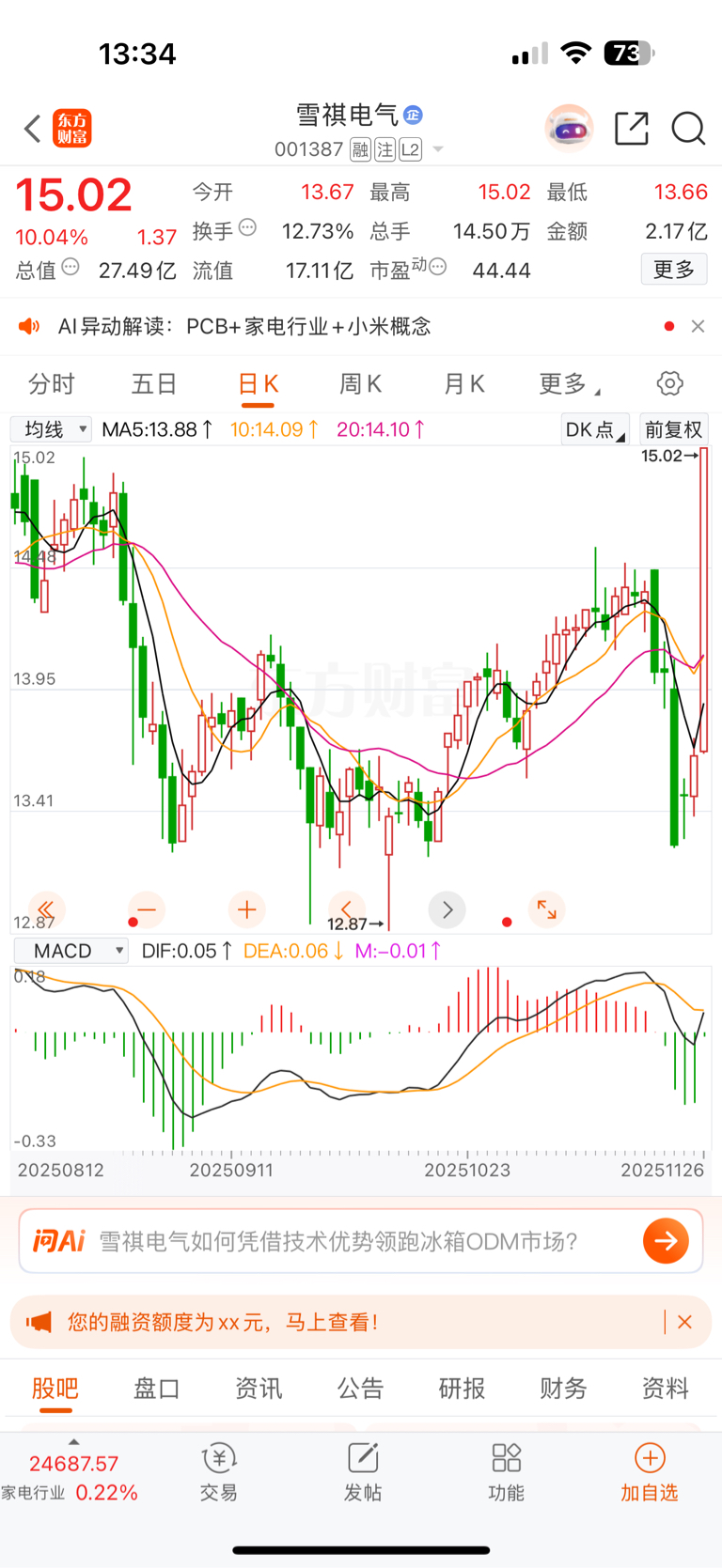Tap the 市盈 info icon
This screenshot has width=722, height=1568.
(x=437, y=268)
